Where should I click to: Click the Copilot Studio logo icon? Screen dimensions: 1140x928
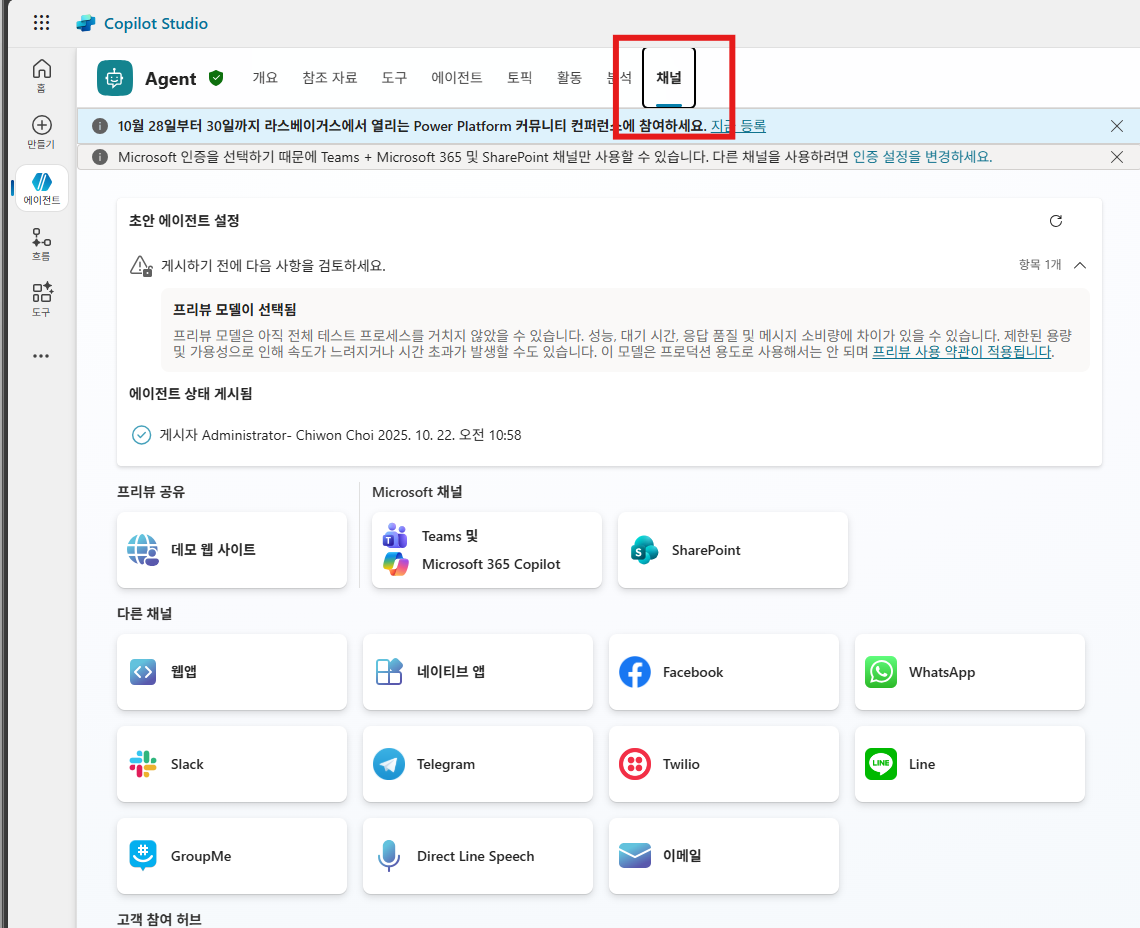pyautogui.click(x=86, y=23)
